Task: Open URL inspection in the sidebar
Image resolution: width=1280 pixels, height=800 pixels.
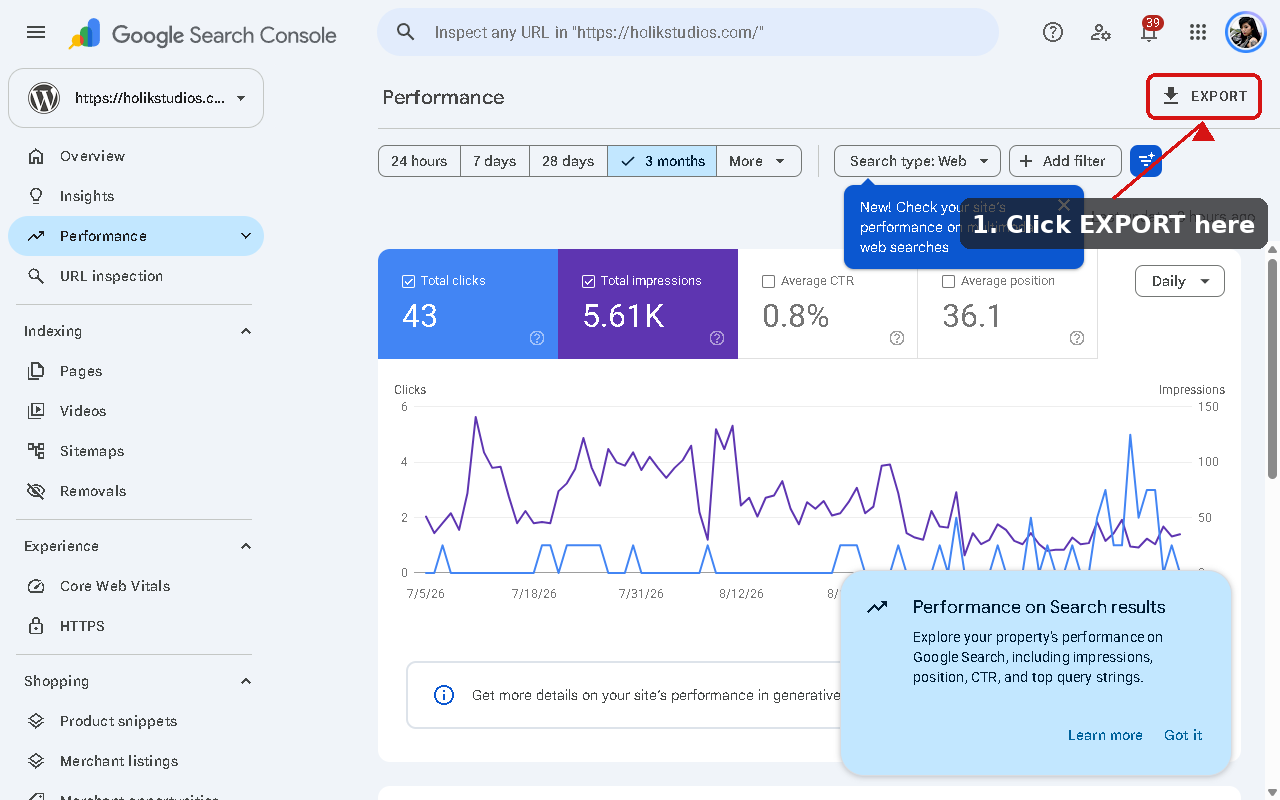Action: coord(135,276)
